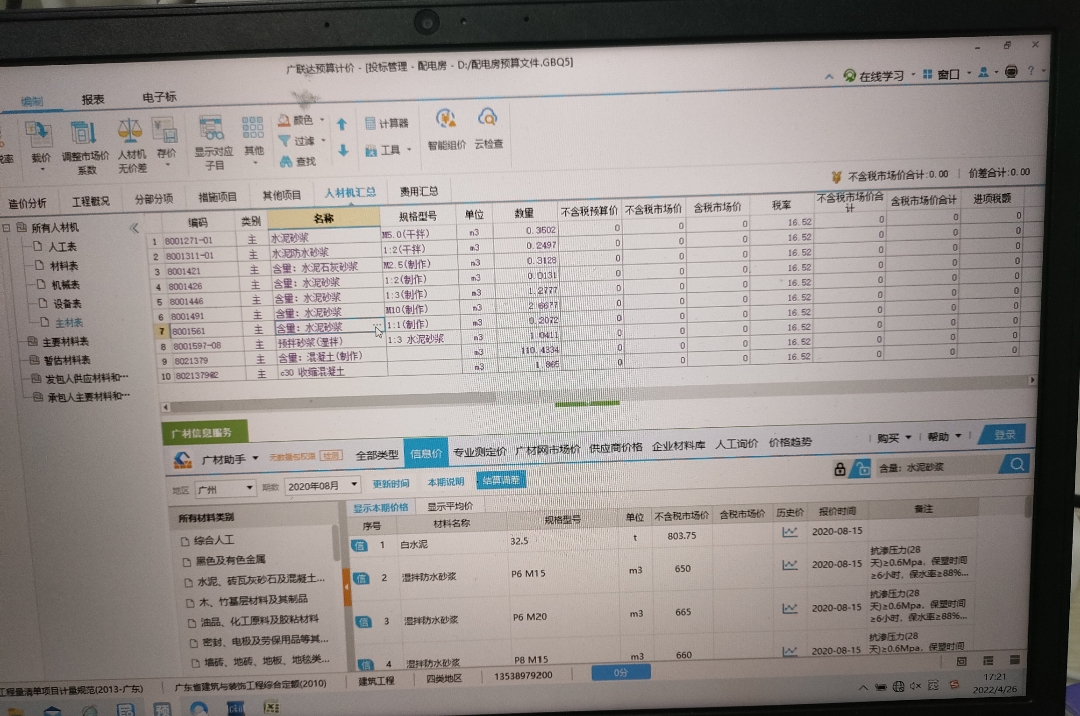Select 人工表 in the tree
The height and width of the screenshot is (716, 1080).
(62, 246)
